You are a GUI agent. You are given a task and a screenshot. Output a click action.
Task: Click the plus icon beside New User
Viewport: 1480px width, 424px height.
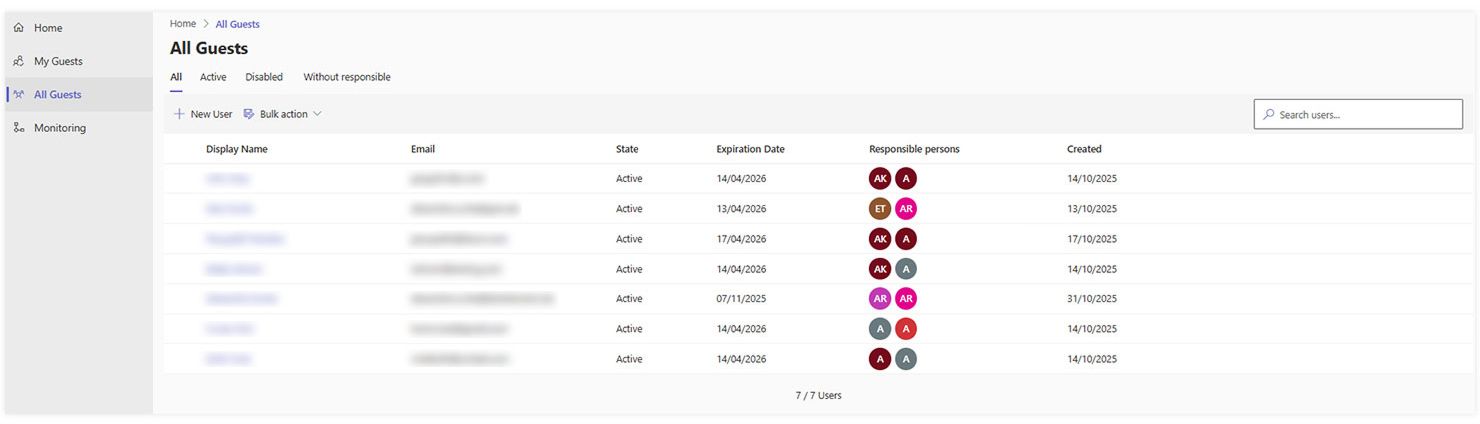[x=180, y=114]
